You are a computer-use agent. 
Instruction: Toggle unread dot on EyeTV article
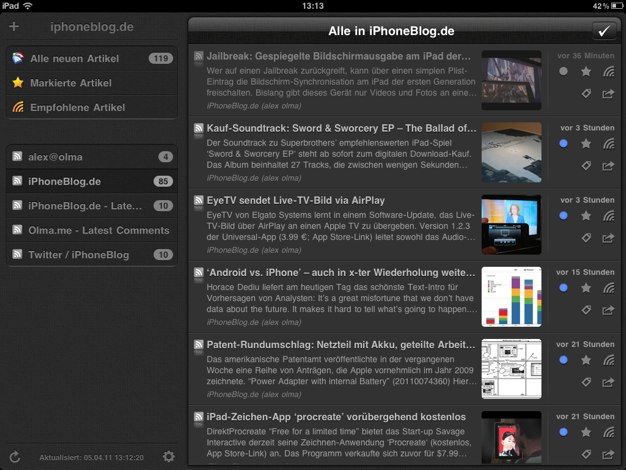pyautogui.click(x=563, y=216)
